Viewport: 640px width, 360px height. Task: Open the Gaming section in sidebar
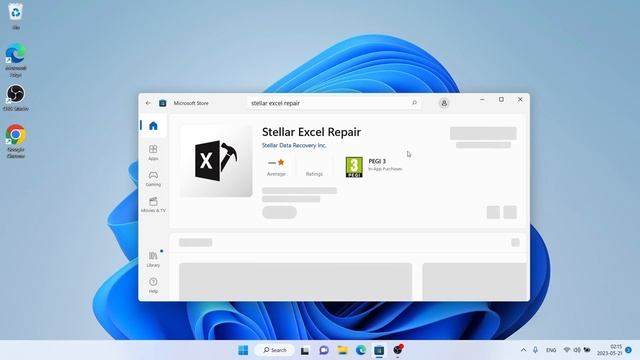(x=153, y=179)
